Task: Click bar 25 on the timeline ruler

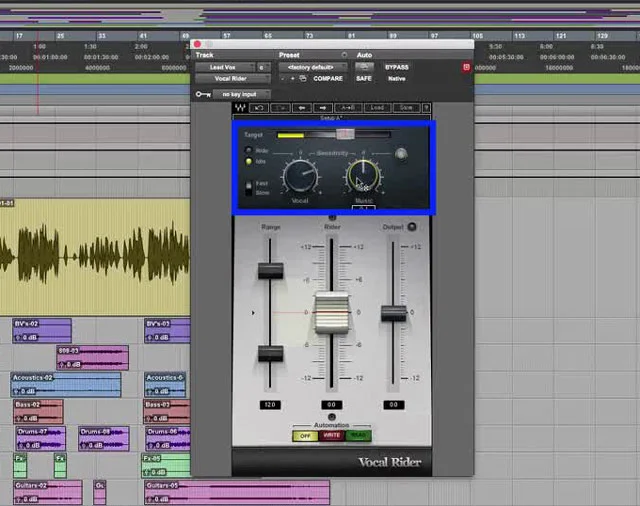Action: [60, 36]
